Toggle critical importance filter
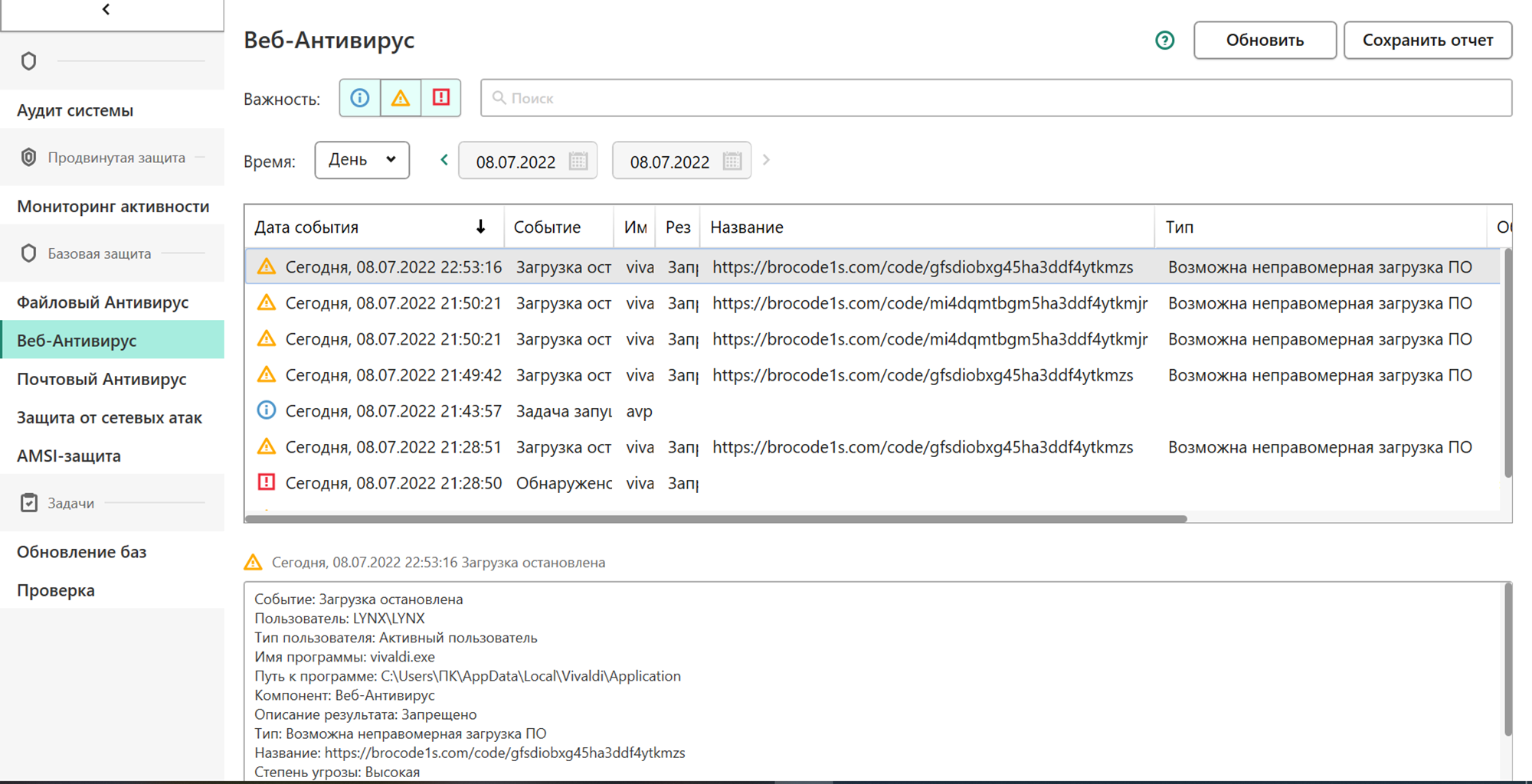The width and height of the screenshot is (1532, 784). coord(441,98)
